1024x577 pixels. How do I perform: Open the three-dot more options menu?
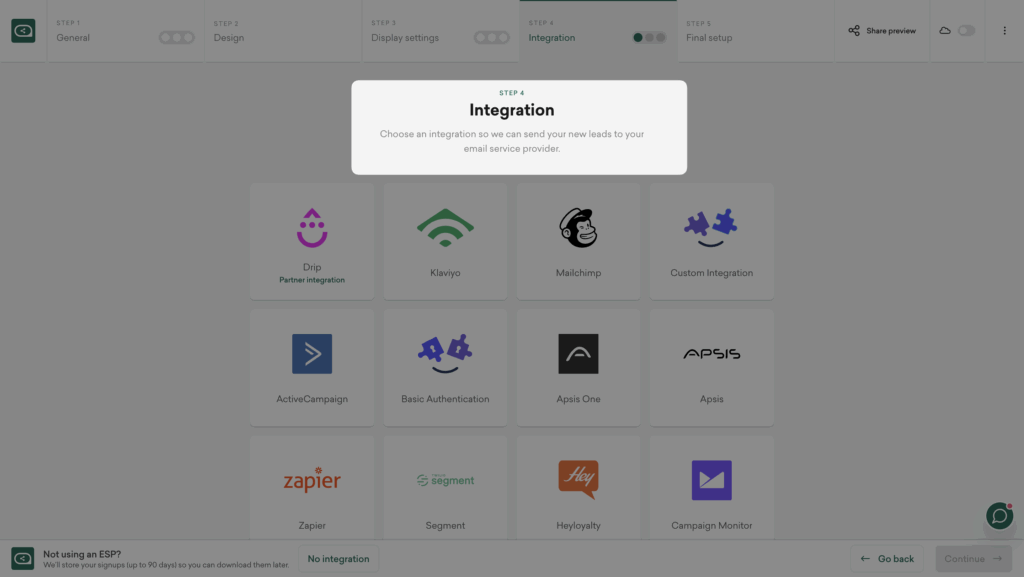tap(1004, 31)
